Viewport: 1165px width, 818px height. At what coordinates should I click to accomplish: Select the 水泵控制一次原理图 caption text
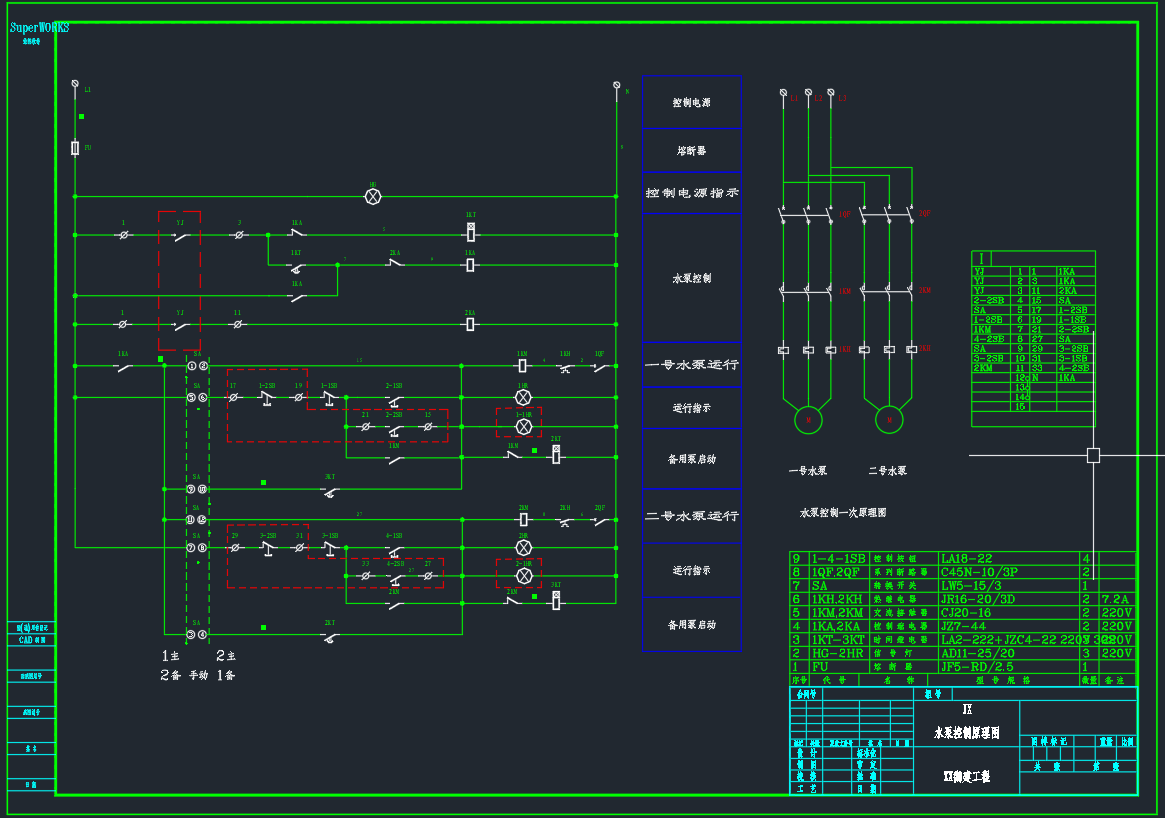(x=842, y=513)
